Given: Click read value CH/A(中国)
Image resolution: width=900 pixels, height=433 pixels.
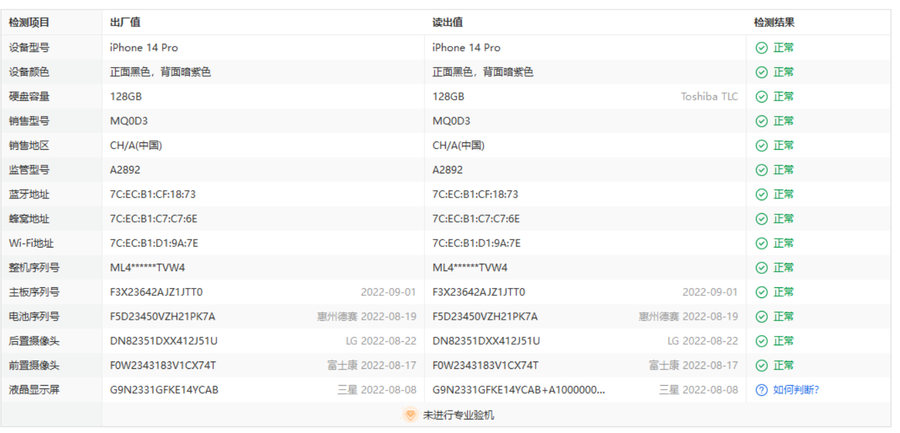Looking at the screenshot, I should coord(458,145).
